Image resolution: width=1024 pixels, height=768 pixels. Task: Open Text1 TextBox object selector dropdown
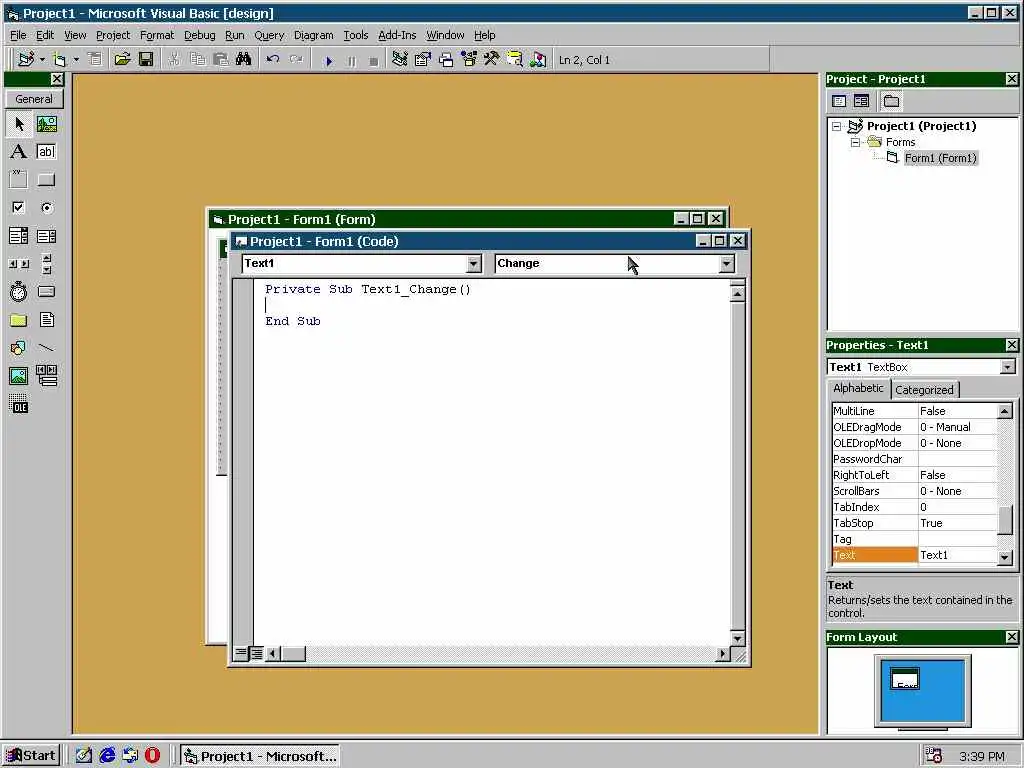1008,367
